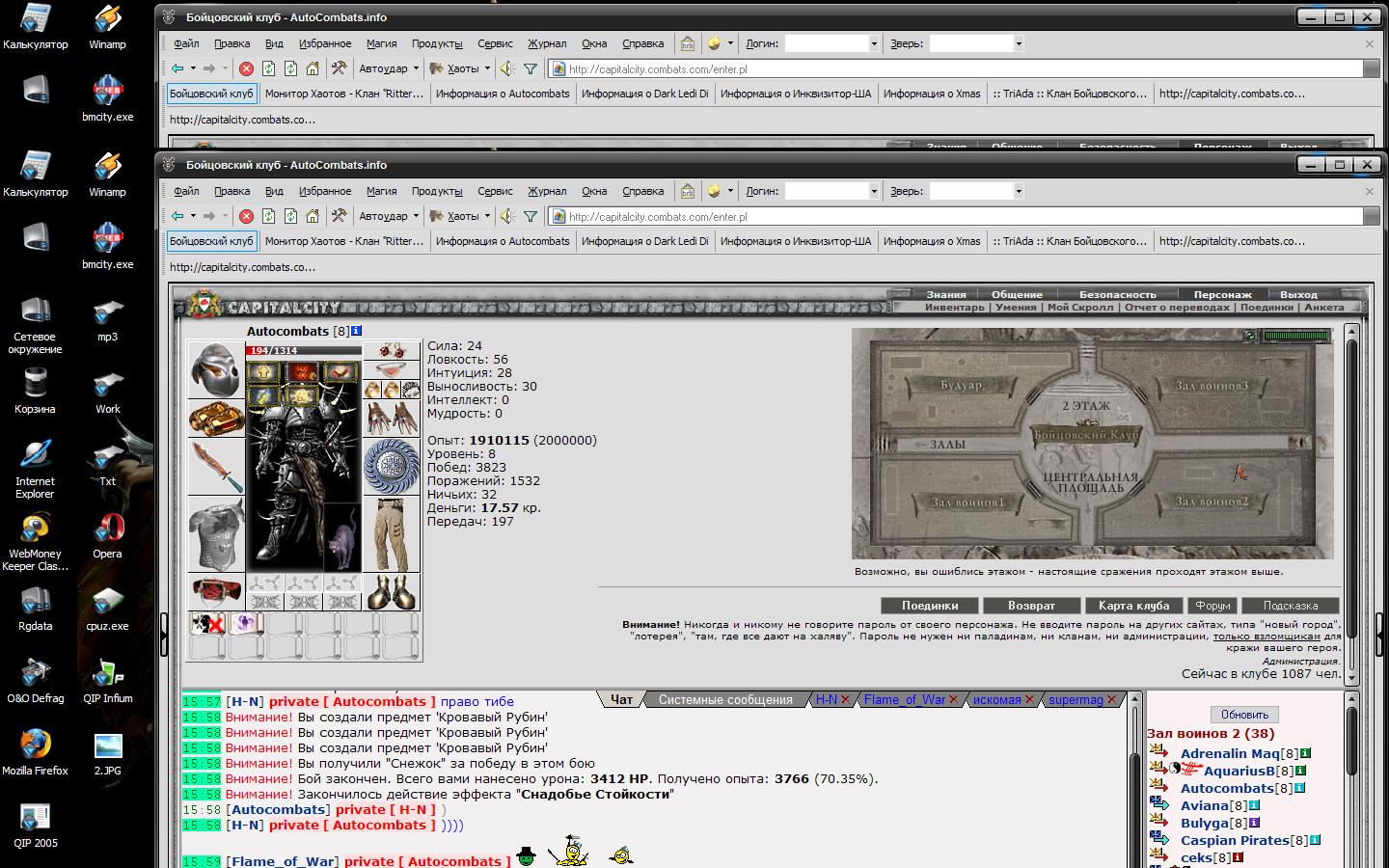The image size is (1389, 868).
Task: Open the home page in back window
Action: coord(313,68)
